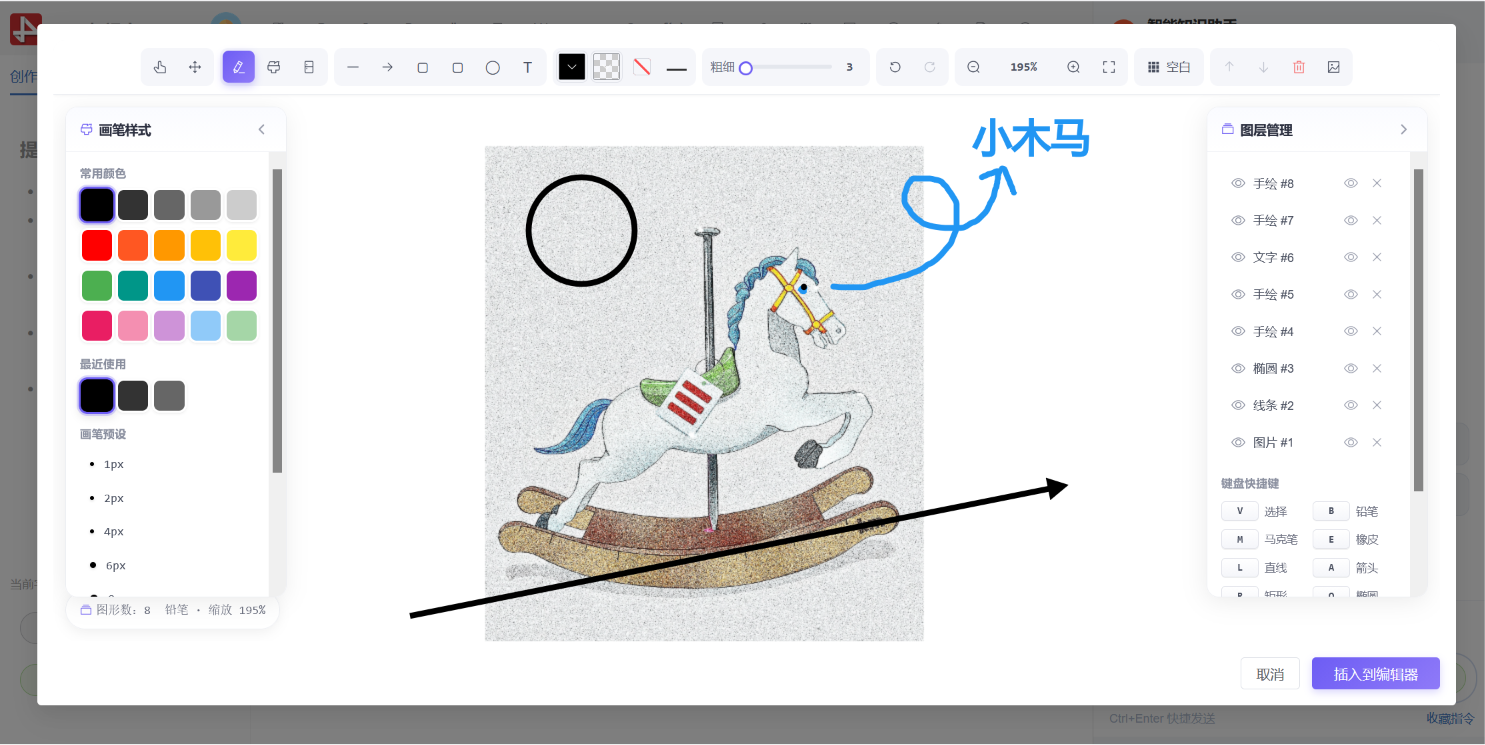Select the rectangle tool beside the ellipse tool
Image resolution: width=1485 pixels, height=745 pixels.
pos(457,67)
